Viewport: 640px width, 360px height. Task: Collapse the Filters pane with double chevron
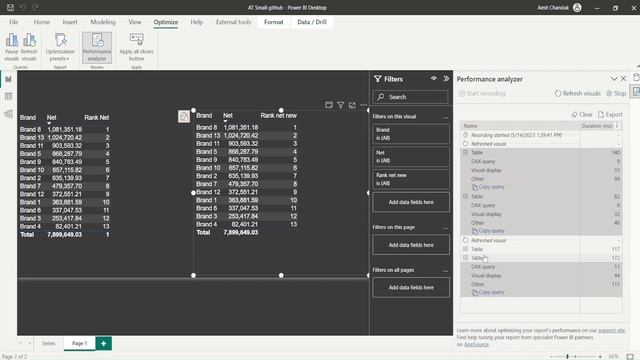click(446, 78)
